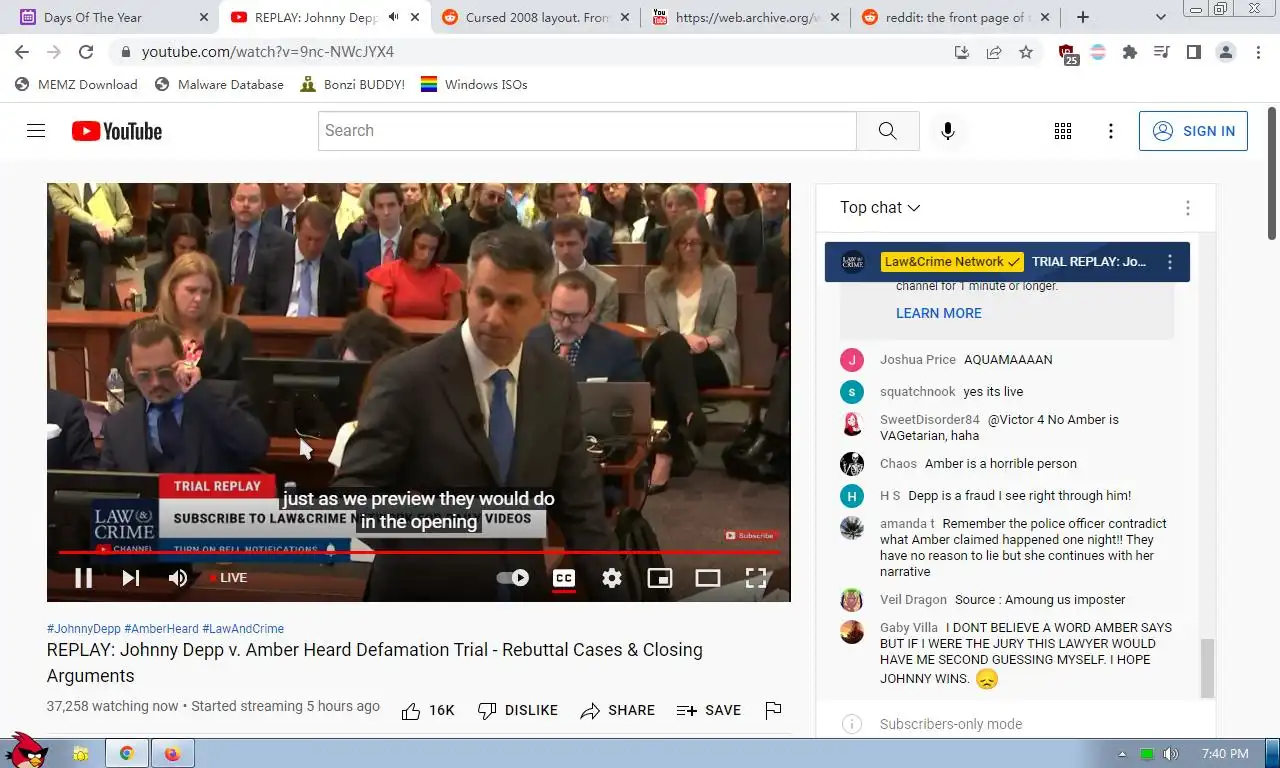Screen dimensions: 1280x768
Task: Open the Chrome profile avatar
Action: click(1226, 52)
